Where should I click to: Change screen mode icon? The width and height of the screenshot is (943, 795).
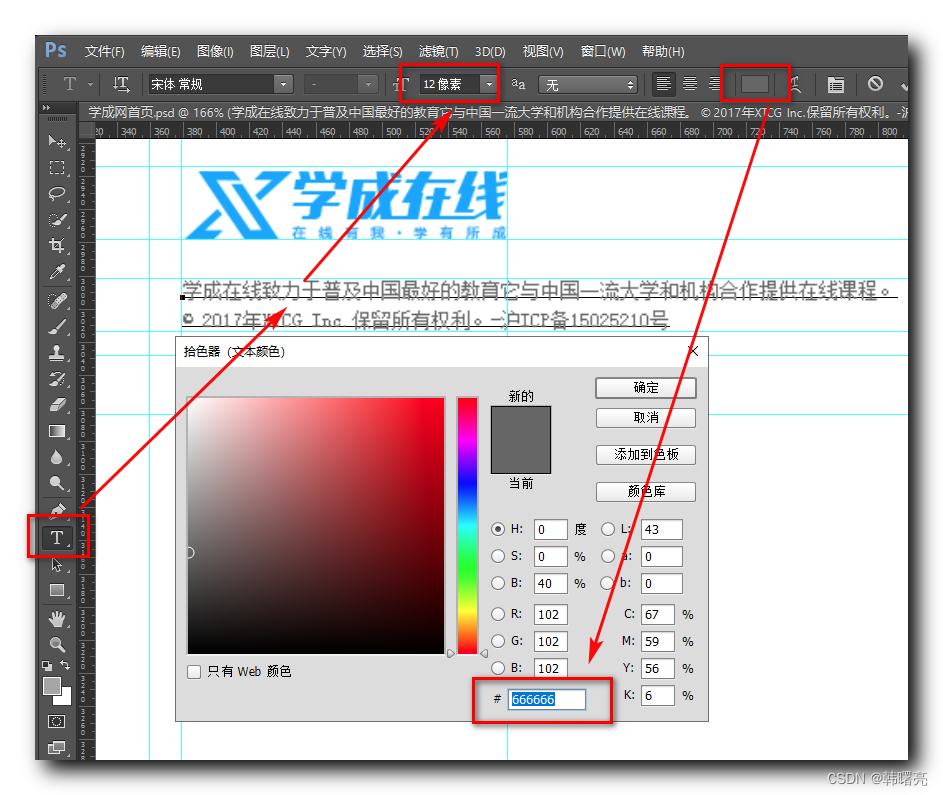[57, 747]
